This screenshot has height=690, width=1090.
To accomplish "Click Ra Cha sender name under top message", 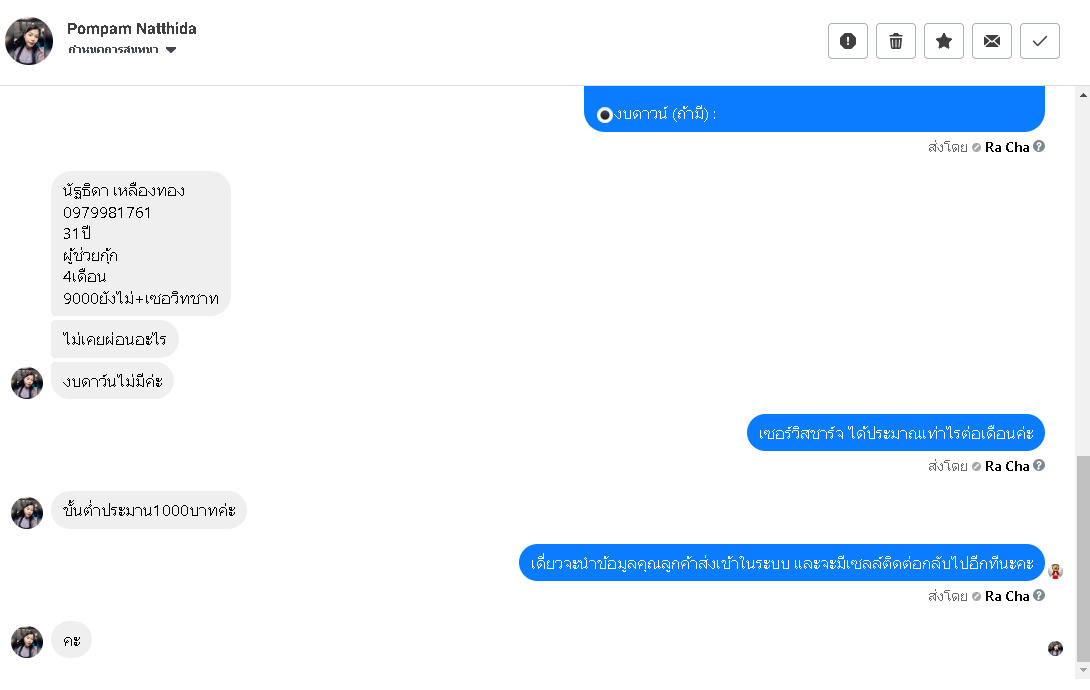I will pos(1007,147).
